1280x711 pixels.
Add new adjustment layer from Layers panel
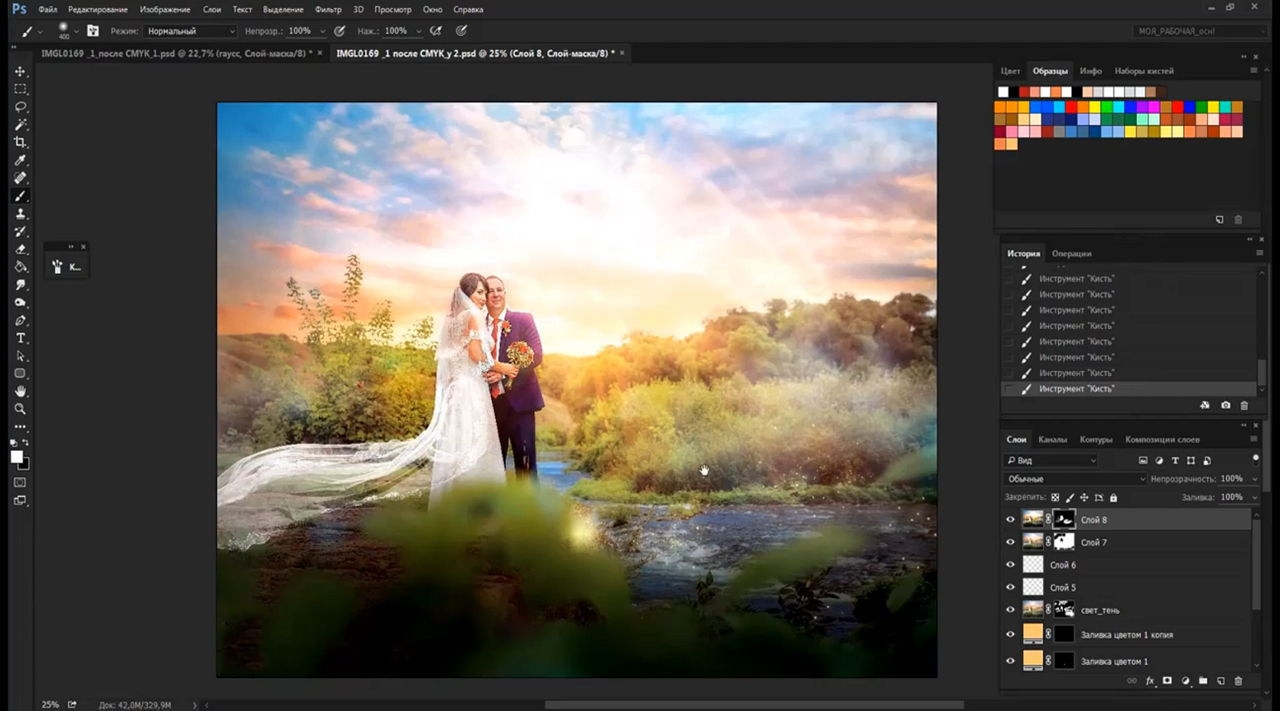click(x=1185, y=681)
